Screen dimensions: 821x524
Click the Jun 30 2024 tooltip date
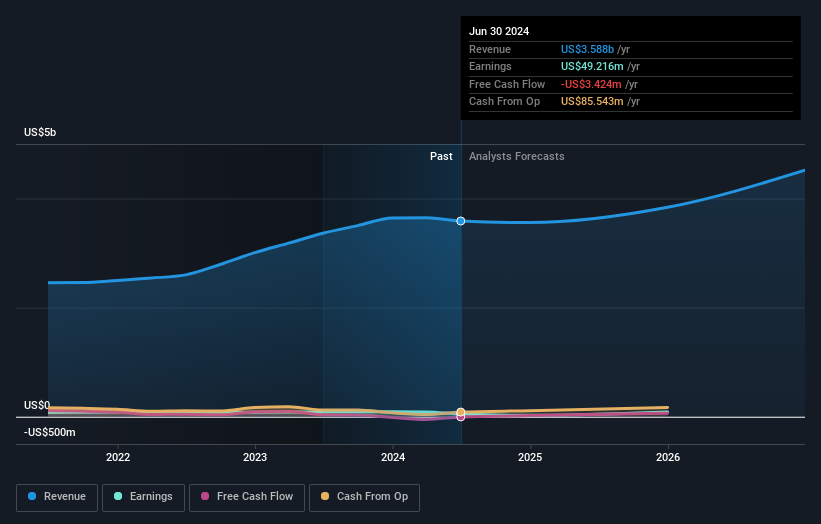point(499,31)
